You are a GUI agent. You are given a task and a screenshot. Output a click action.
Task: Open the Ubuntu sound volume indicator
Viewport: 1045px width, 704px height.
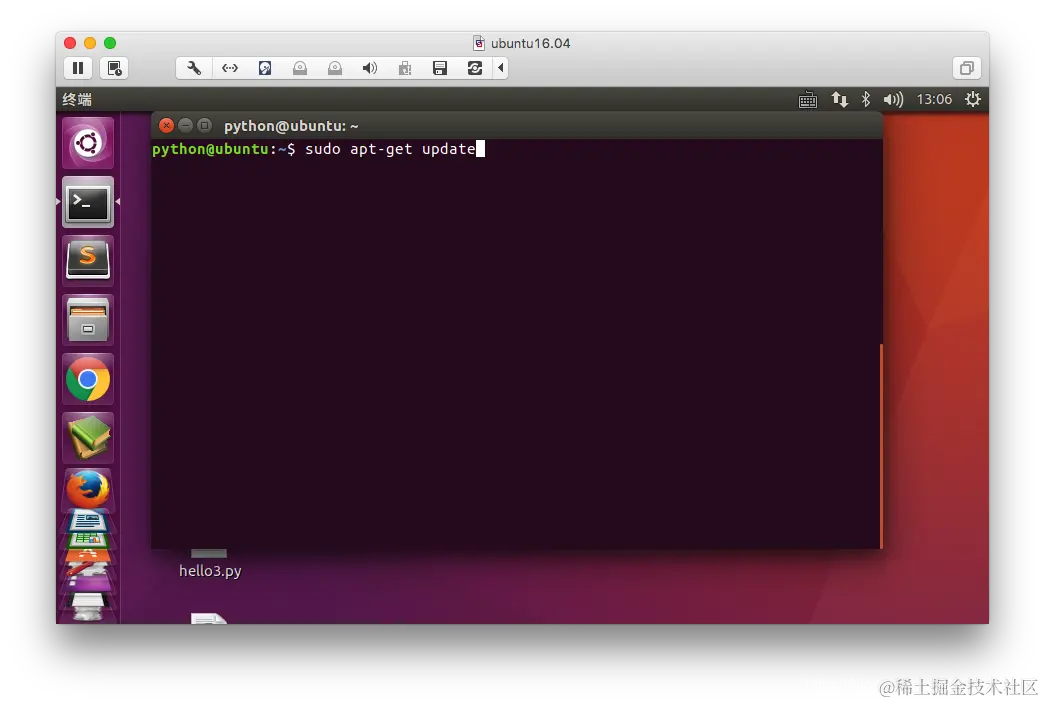(893, 99)
